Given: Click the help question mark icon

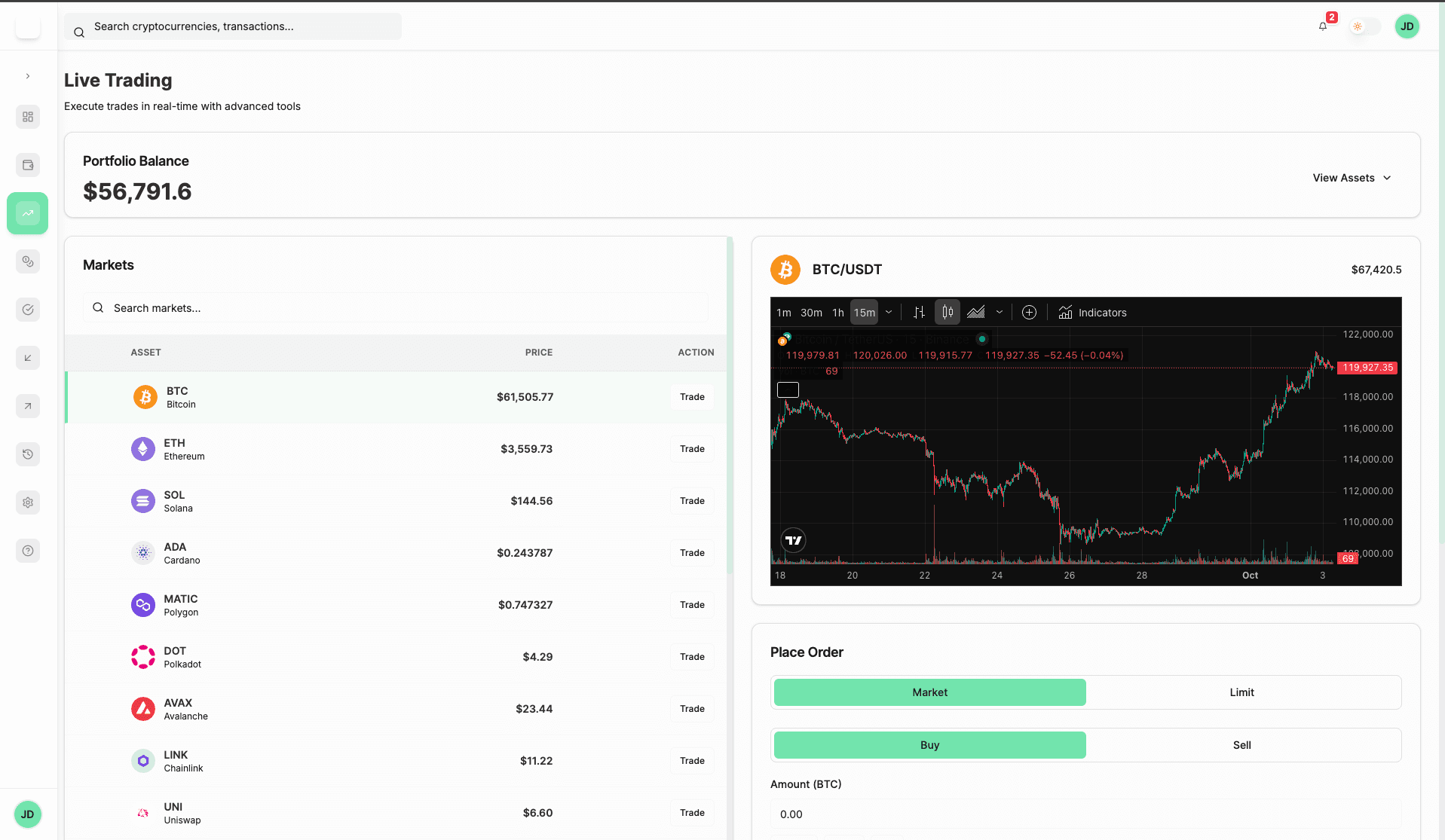Looking at the screenshot, I should pos(28,551).
